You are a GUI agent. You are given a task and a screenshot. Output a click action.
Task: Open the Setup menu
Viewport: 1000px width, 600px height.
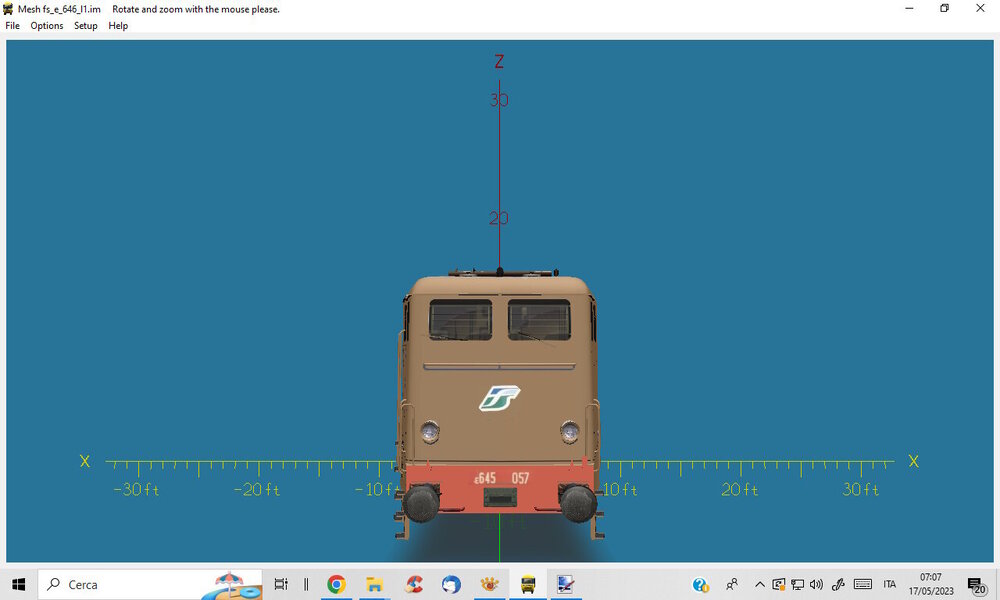tap(85, 26)
